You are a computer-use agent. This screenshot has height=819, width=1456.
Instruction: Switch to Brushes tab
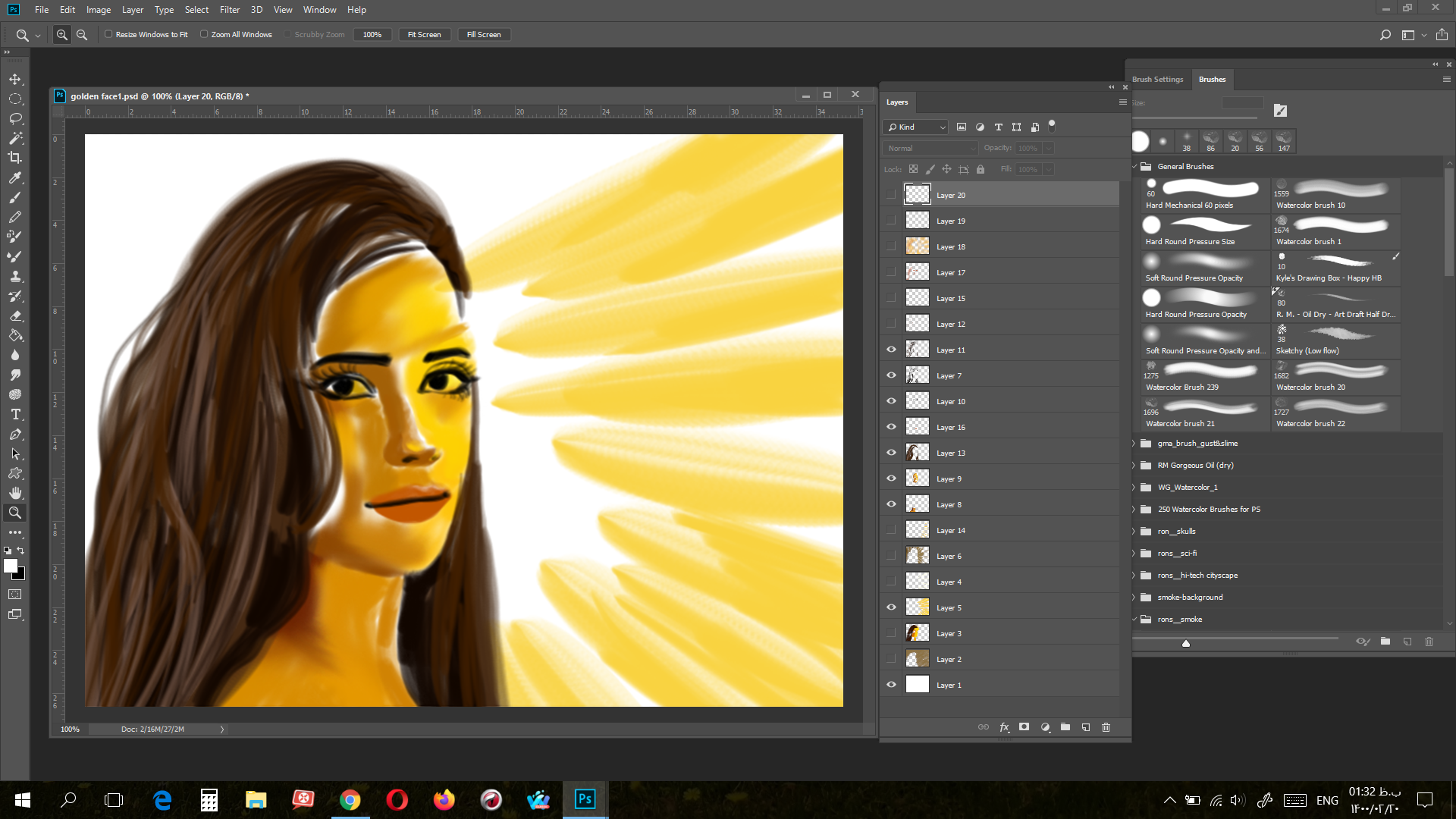click(x=1212, y=79)
